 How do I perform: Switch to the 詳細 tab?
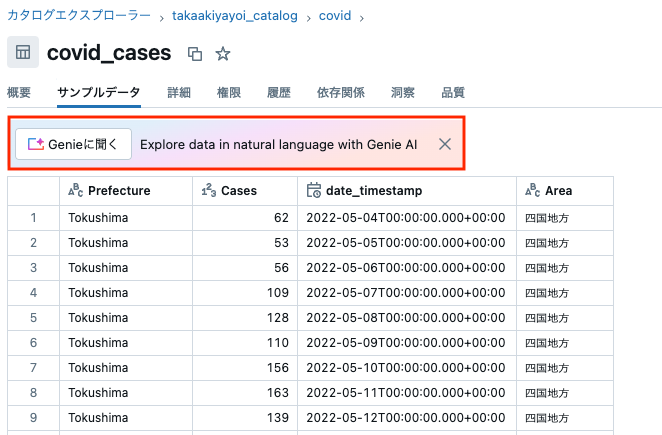(179, 92)
